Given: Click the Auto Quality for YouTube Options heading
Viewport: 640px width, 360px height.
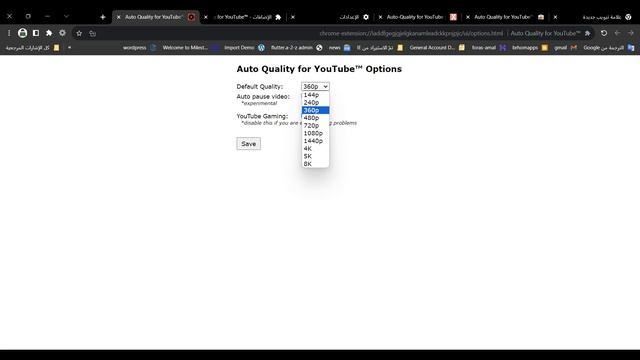Looking at the screenshot, I should 319,69.
